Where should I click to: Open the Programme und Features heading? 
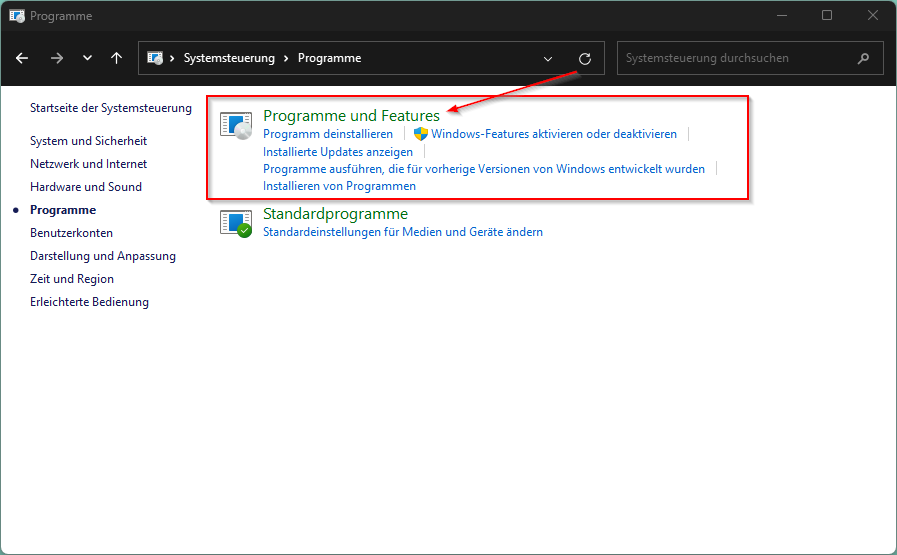(x=351, y=116)
